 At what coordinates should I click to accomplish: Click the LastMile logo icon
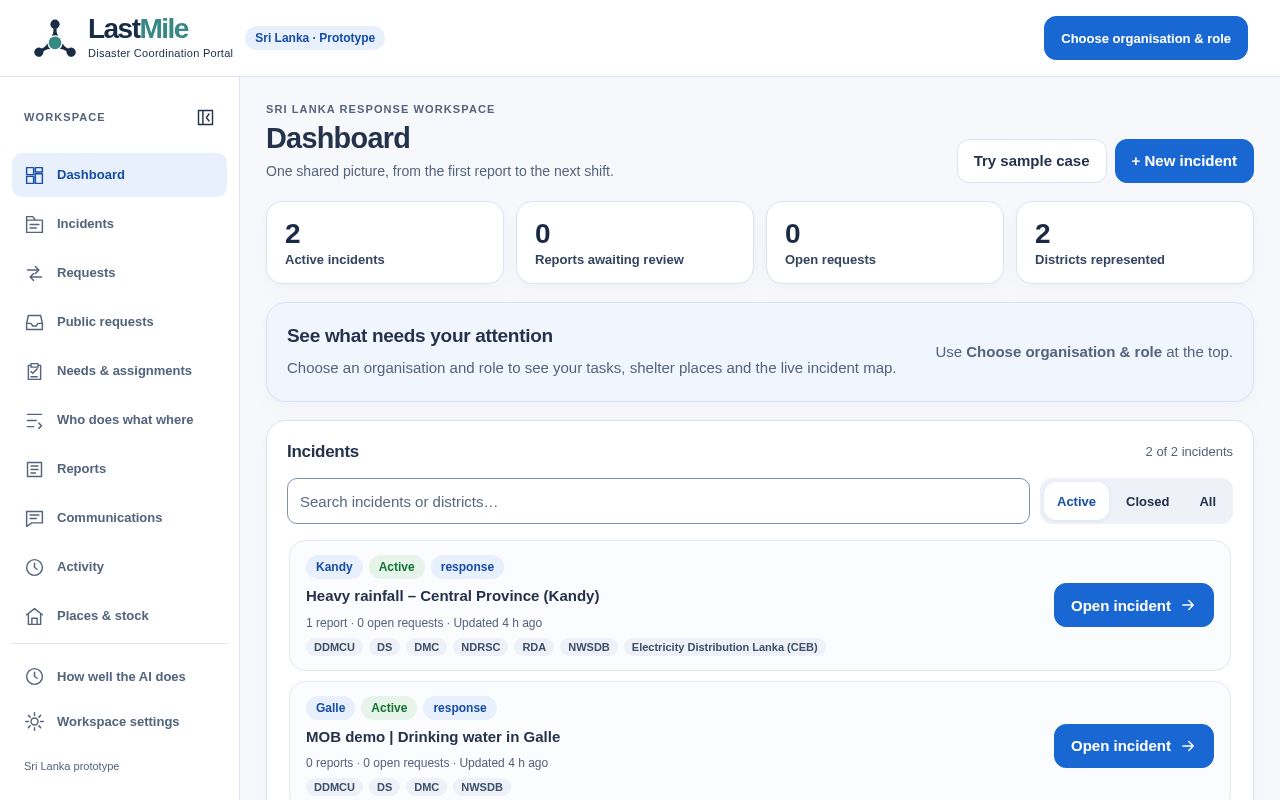click(x=55, y=39)
